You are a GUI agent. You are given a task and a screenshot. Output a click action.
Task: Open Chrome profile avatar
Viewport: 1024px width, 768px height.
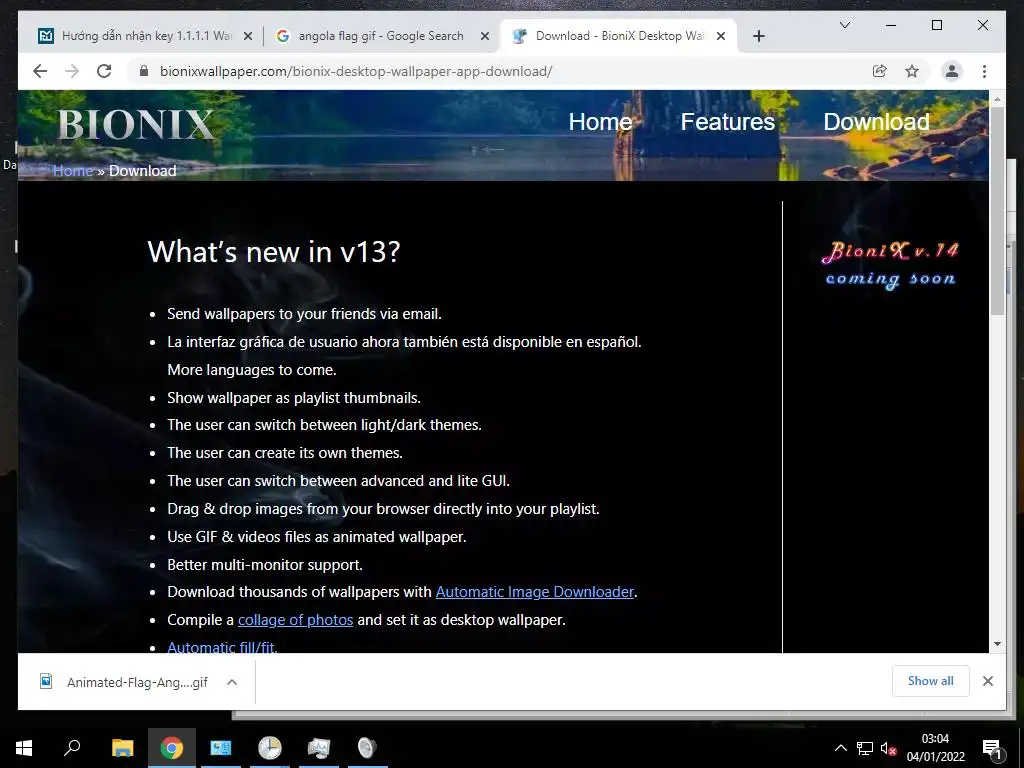(952, 71)
